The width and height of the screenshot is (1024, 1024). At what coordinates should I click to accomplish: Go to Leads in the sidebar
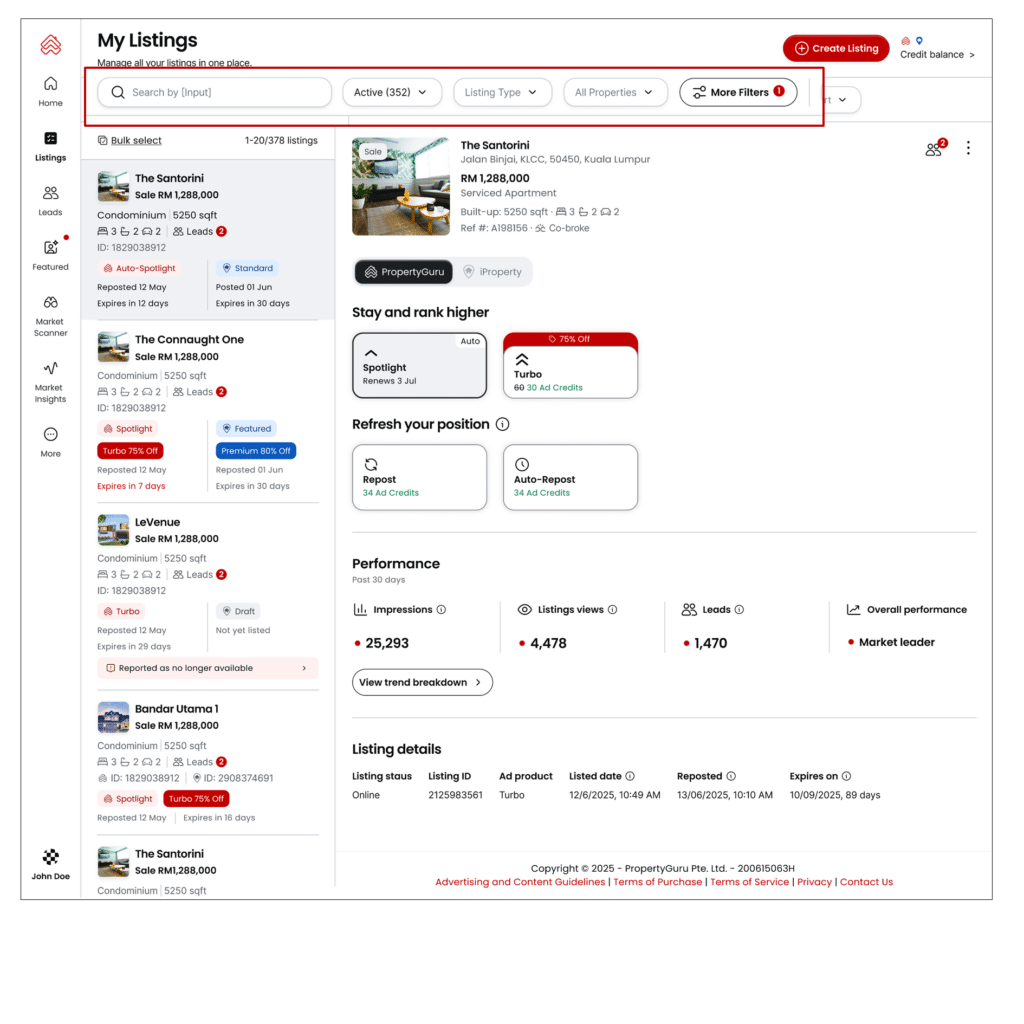(50, 200)
